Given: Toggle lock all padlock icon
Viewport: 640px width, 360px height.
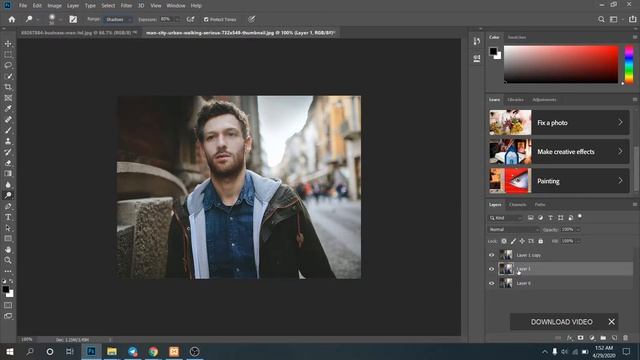Looking at the screenshot, I should click(540, 241).
